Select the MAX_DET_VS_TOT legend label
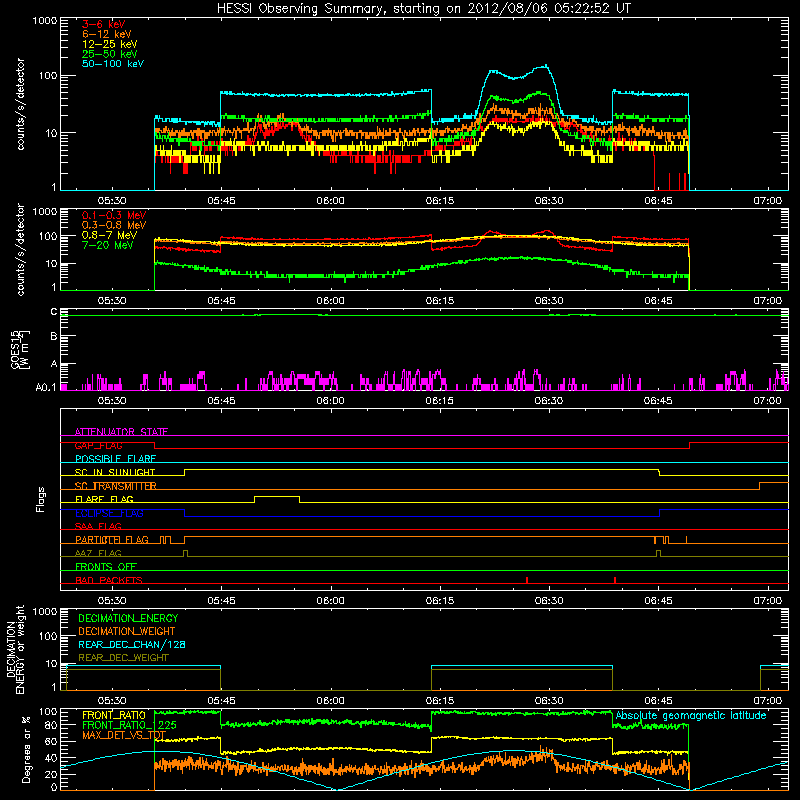Screen dimensions: 800x800 click(124, 735)
